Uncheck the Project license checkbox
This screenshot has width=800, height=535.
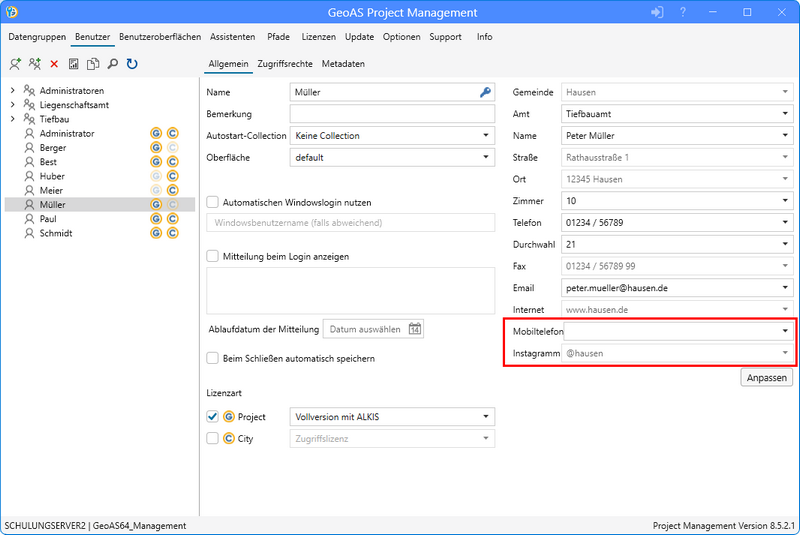pos(212,417)
